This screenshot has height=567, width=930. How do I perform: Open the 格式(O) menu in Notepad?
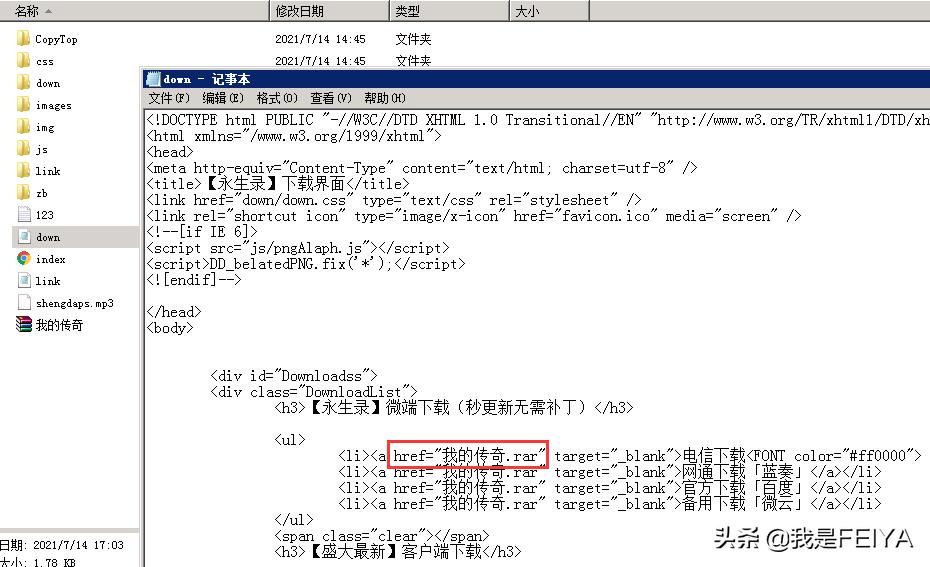[277, 98]
